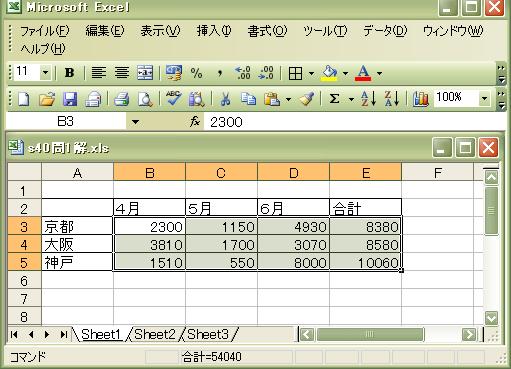Print the worksheet

pyautogui.click(x=121, y=99)
